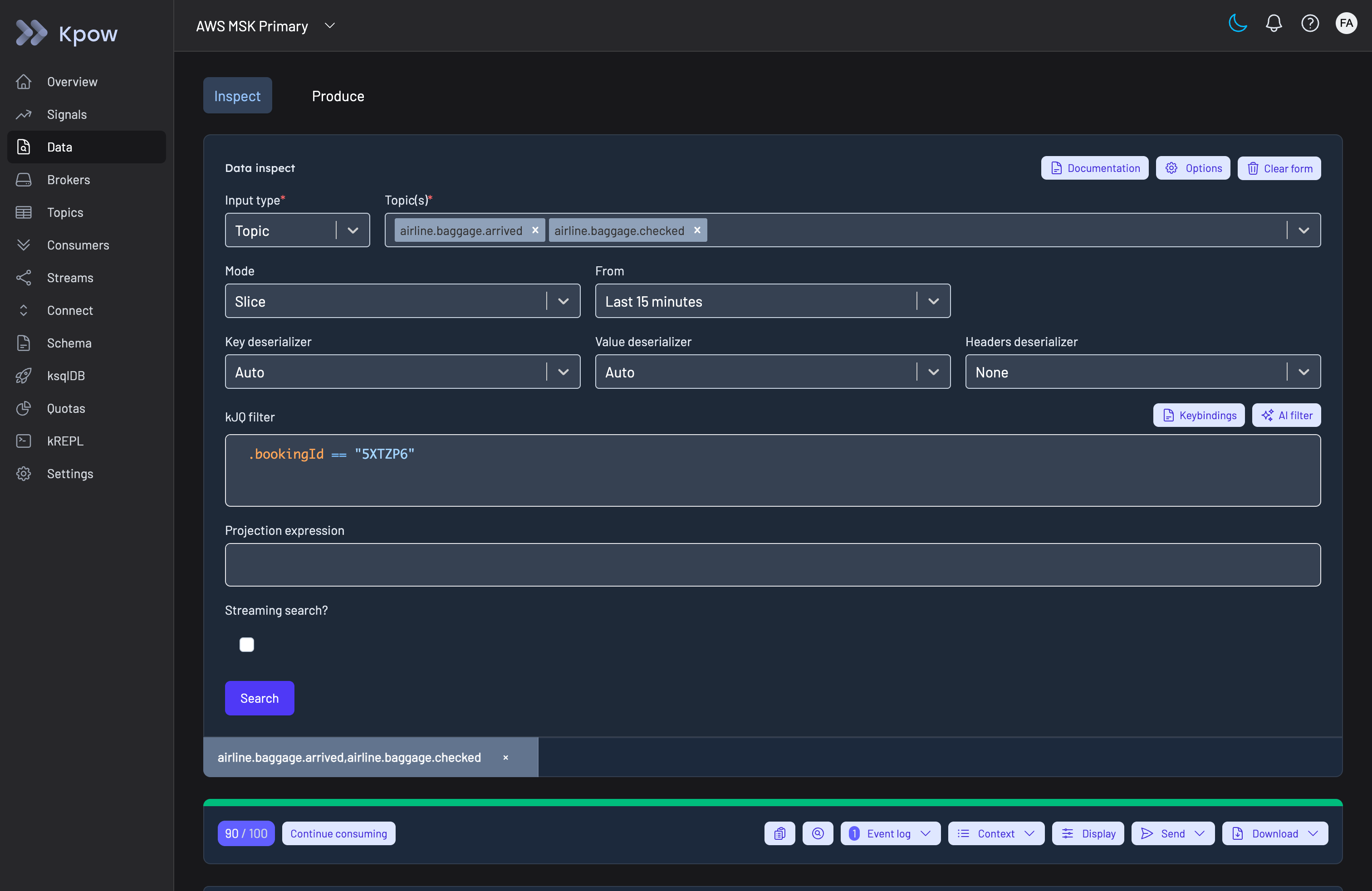Open the Event log dropdown
The image size is (1372, 891).
pyautogui.click(x=891, y=834)
